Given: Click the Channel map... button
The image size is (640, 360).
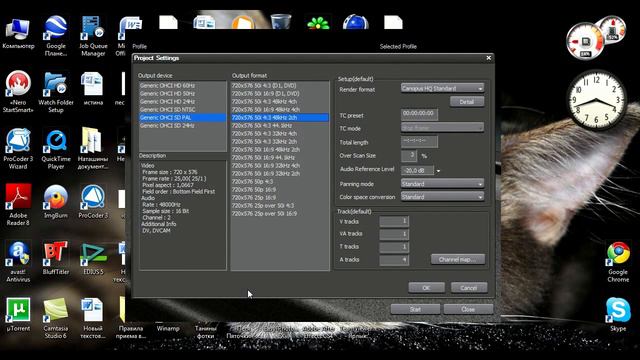Looking at the screenshot, I should point(458,259).
